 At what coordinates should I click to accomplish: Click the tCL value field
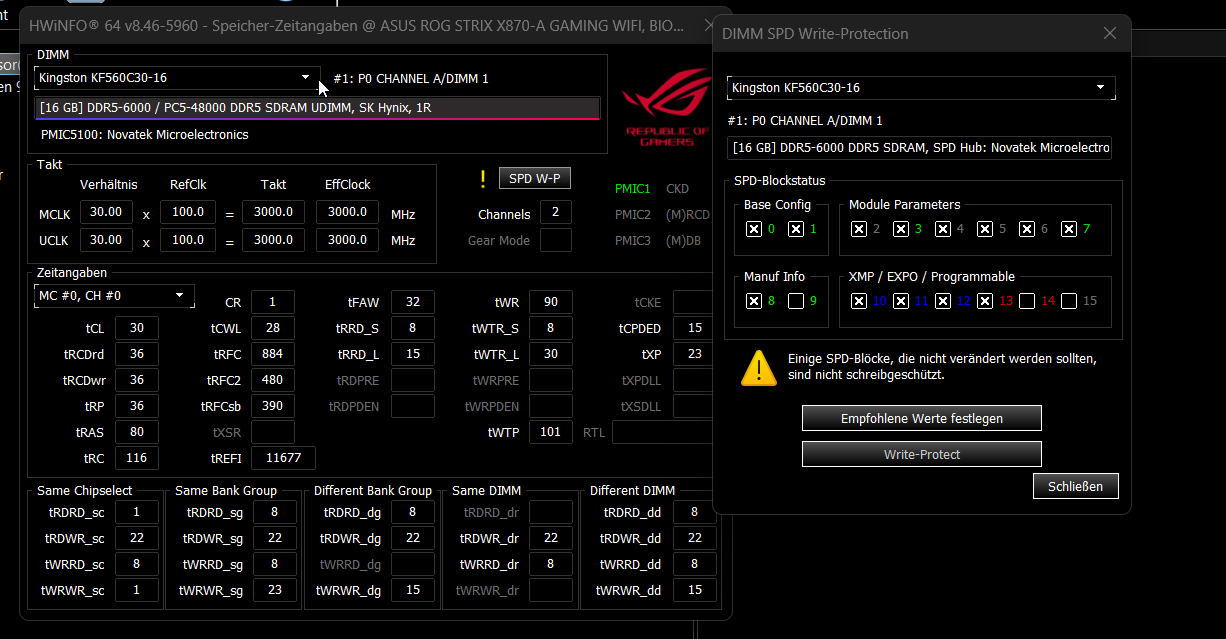point(137,328)
